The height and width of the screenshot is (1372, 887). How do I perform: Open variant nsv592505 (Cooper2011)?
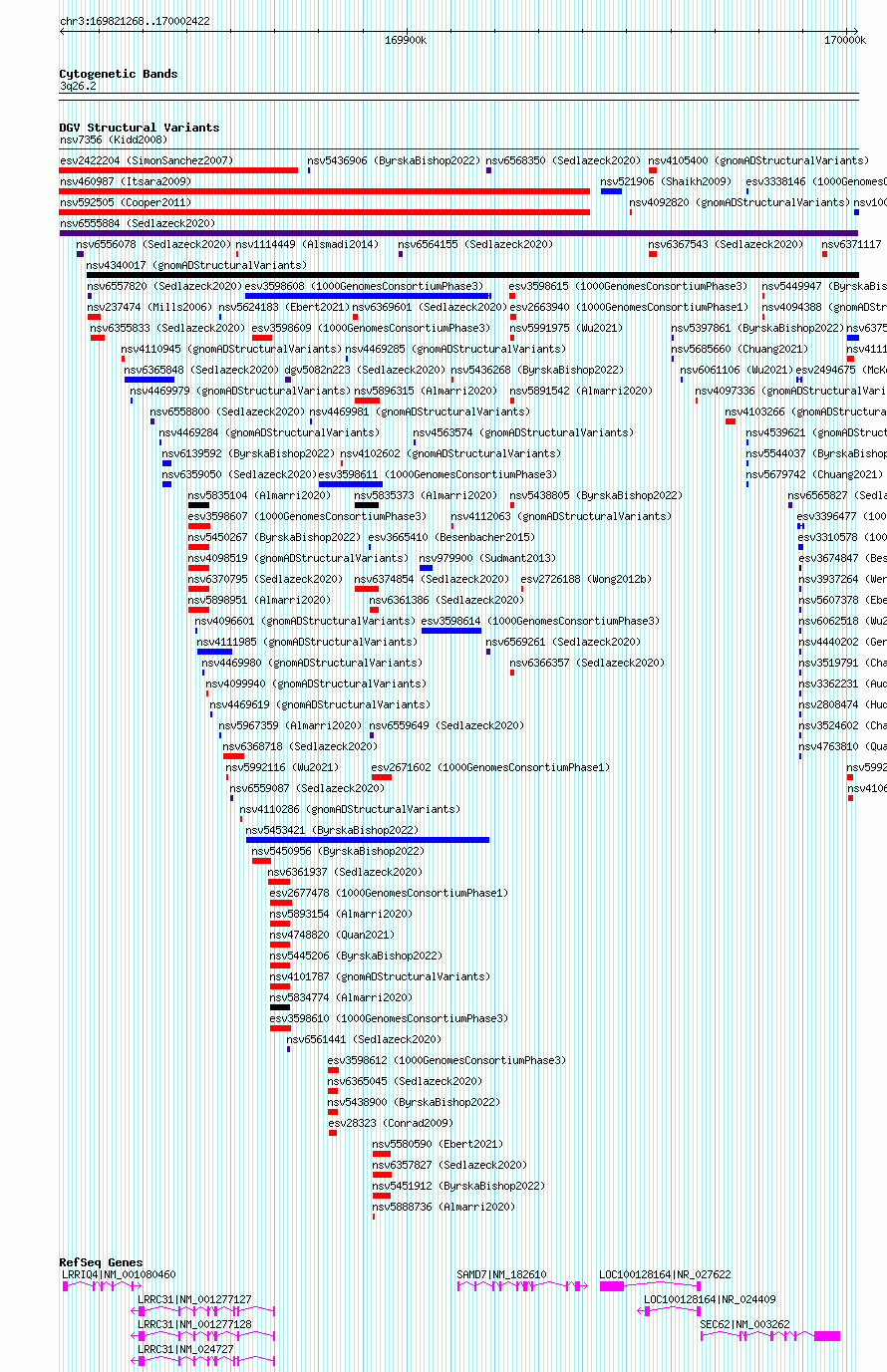(126, 202)
